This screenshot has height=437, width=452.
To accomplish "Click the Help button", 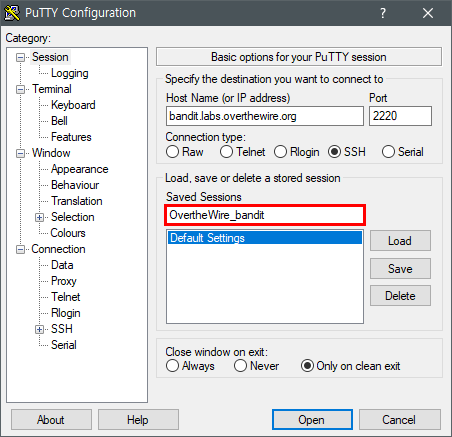I will tap(138, 420).
